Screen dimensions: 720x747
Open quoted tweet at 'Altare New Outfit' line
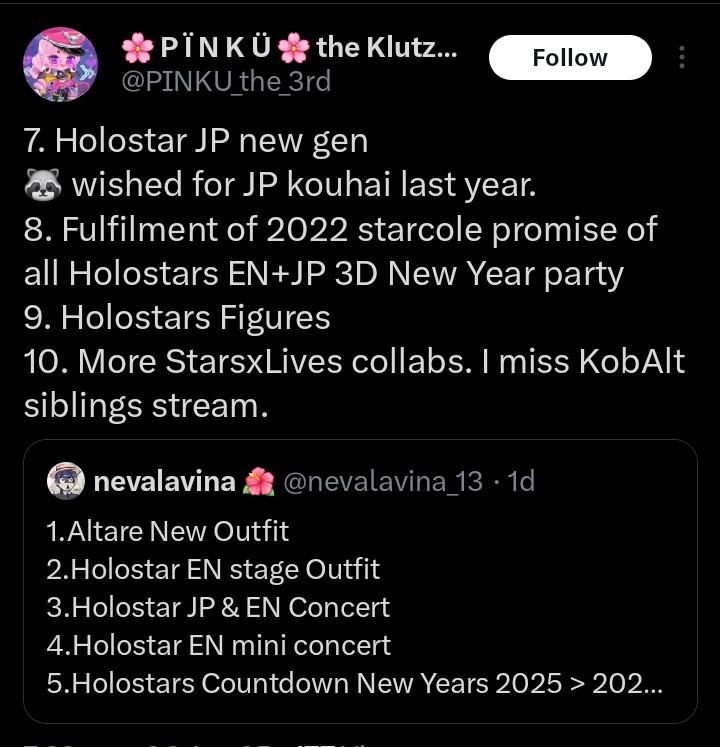[168, 531]
